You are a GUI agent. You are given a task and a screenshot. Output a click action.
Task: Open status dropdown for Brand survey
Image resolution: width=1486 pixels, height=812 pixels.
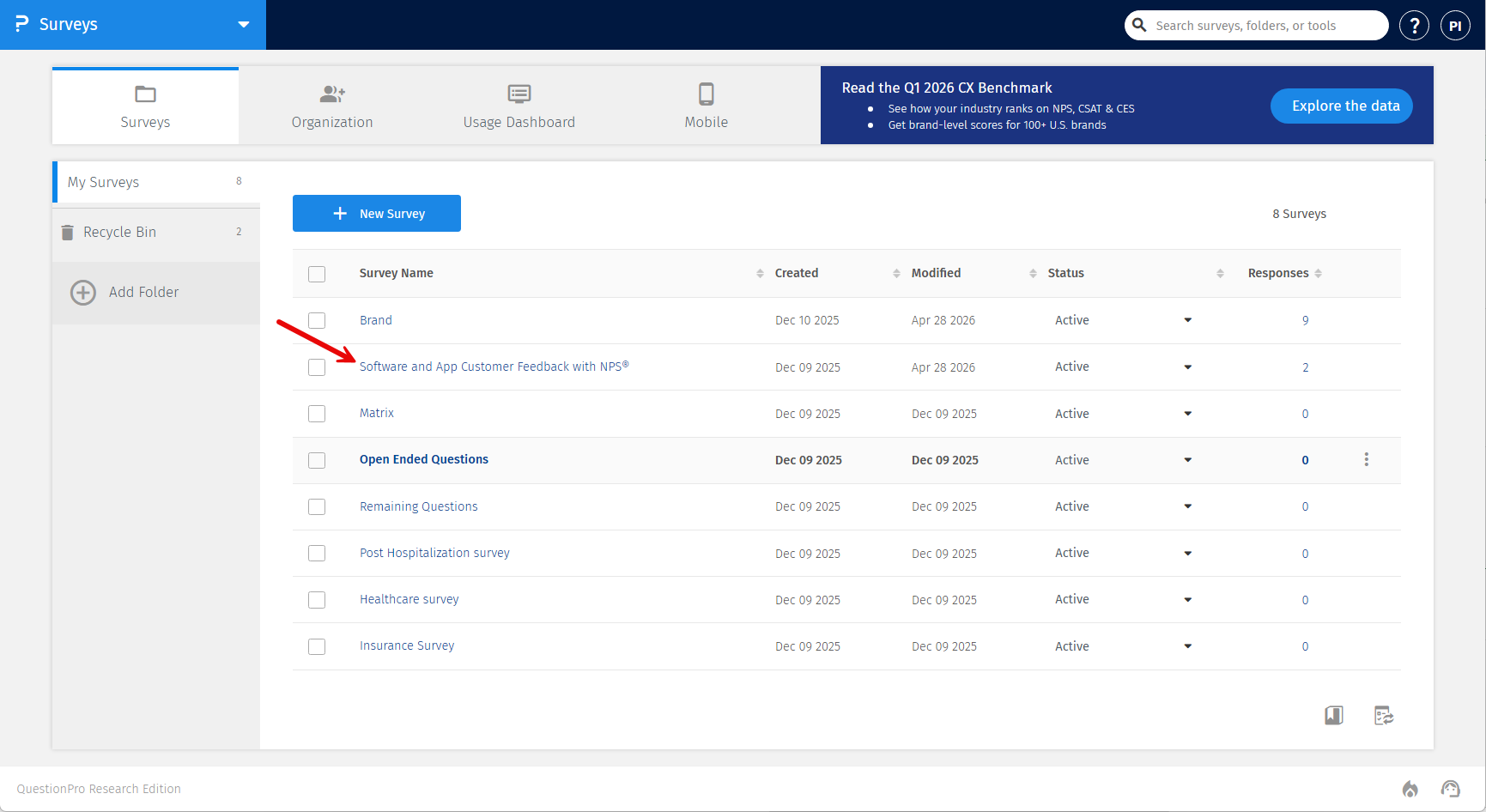tap(1188, 320)
